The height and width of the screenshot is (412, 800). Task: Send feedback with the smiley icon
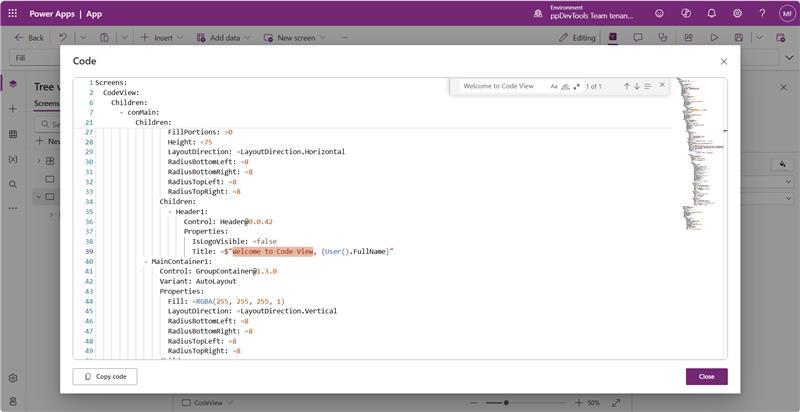[659, 14]
